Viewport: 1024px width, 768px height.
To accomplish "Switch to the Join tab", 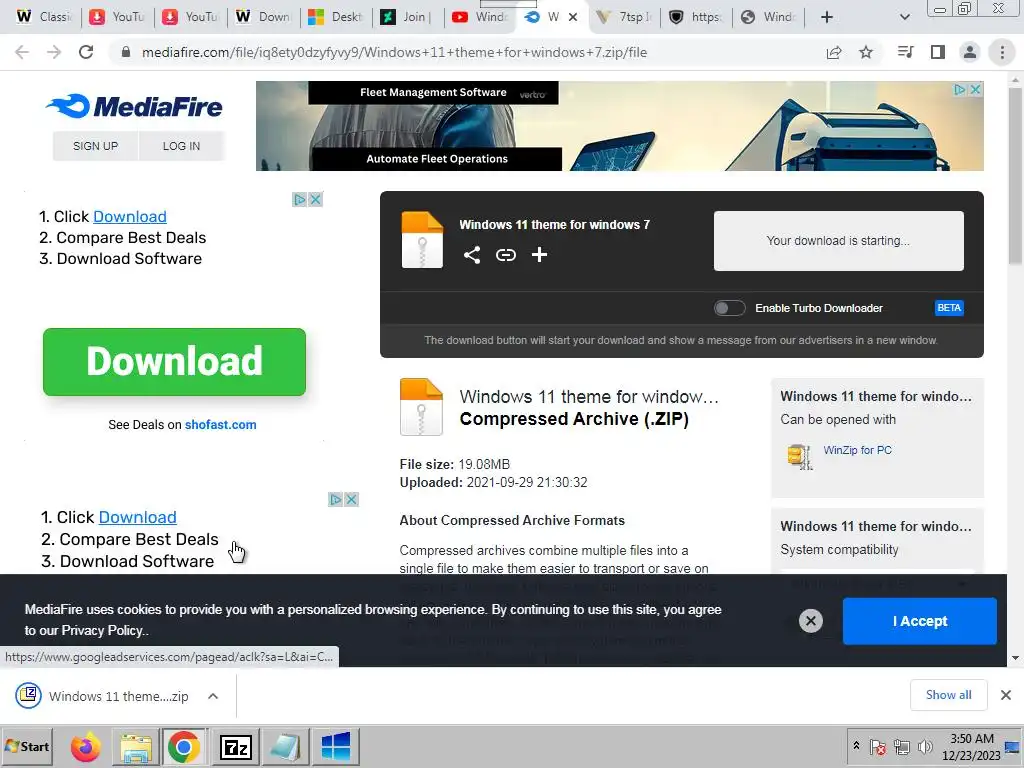I will pyautogui.click(x=408, y=17).
